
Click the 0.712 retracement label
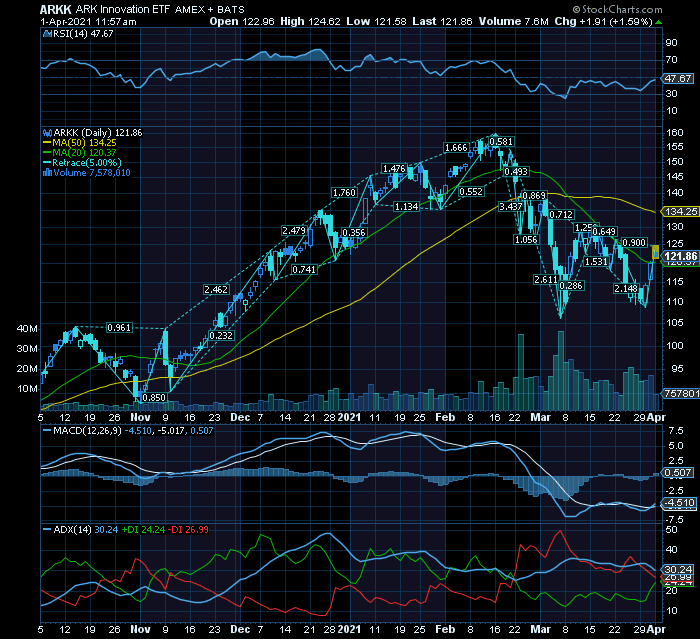point(561,215)
